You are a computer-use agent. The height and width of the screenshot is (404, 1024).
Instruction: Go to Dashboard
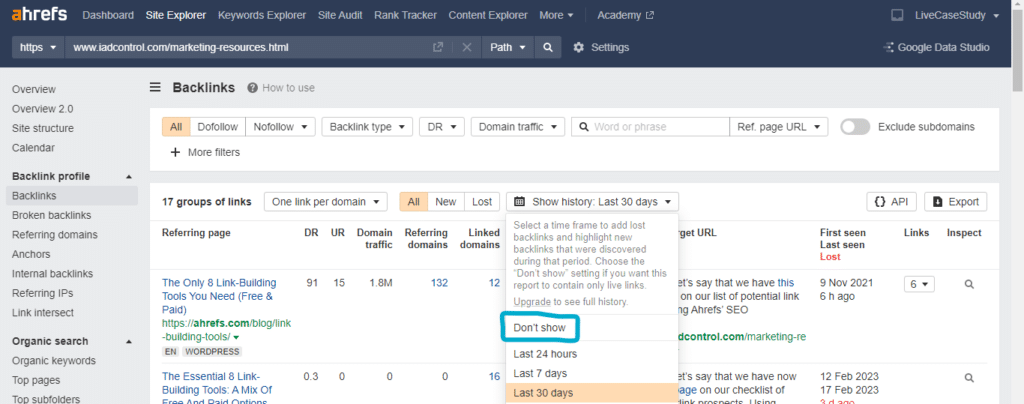108,15
